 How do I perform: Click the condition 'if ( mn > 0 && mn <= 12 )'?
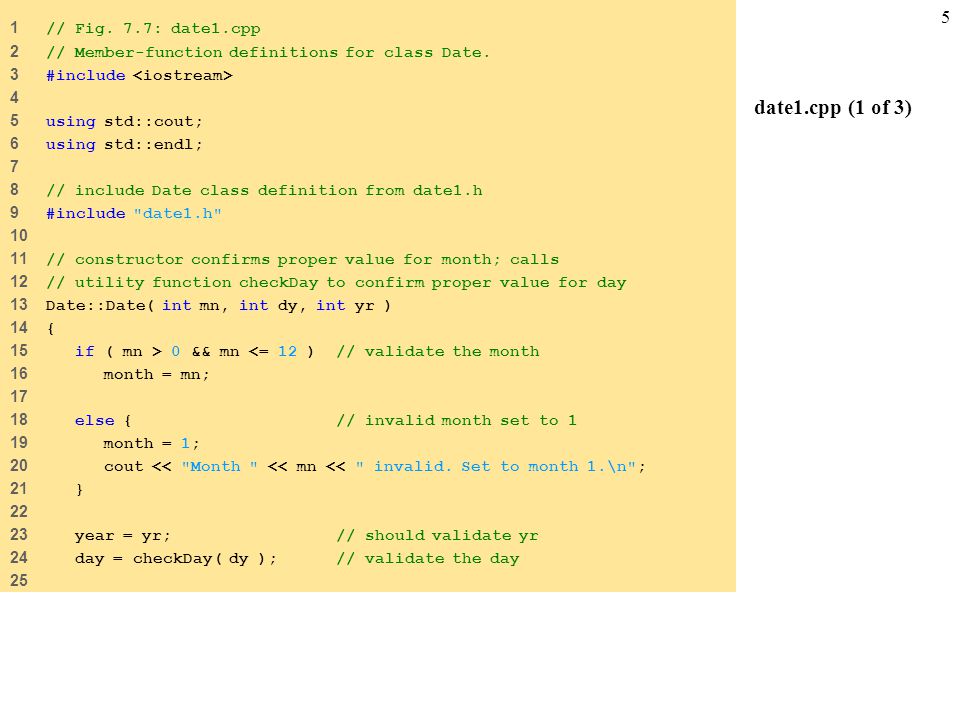[x=194, y=351]
